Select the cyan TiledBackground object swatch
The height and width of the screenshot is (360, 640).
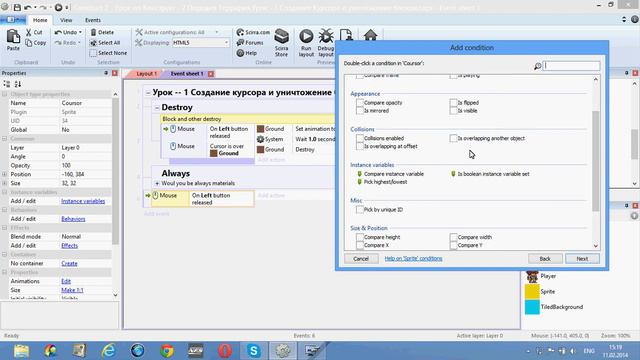coord(532,307)
